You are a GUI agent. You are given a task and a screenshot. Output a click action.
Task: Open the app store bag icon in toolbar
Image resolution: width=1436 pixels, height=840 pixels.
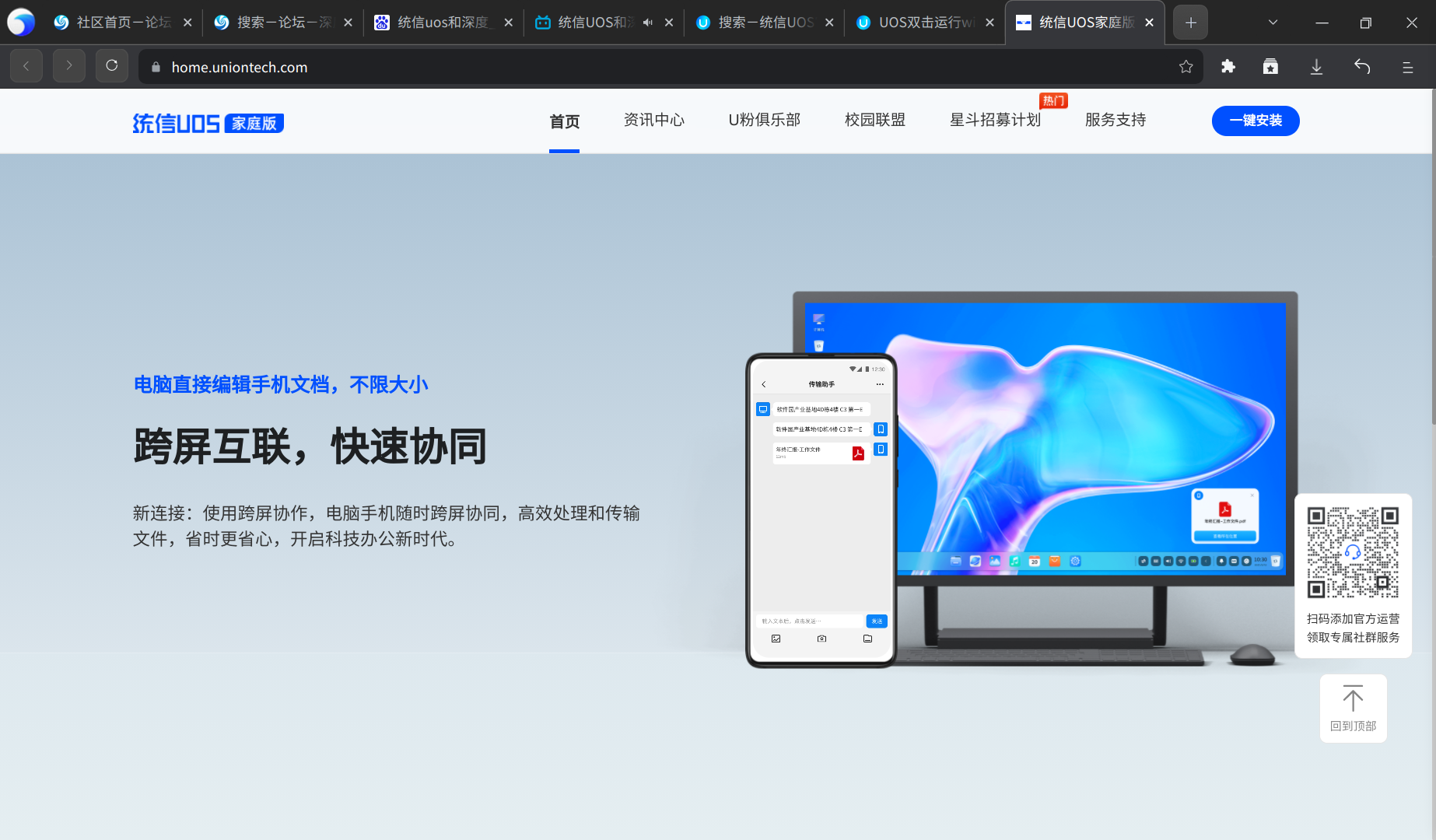(x=1270, y=67)
